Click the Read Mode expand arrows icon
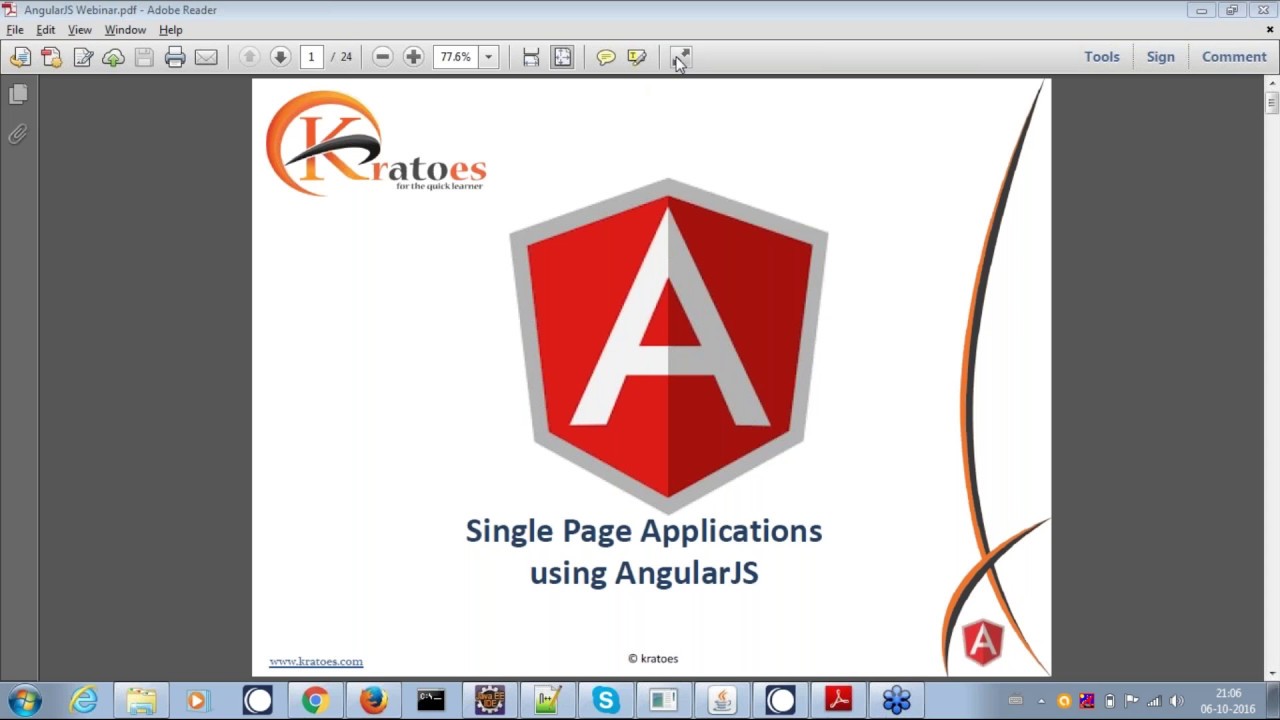1280x720 pixels. (680, 57)
